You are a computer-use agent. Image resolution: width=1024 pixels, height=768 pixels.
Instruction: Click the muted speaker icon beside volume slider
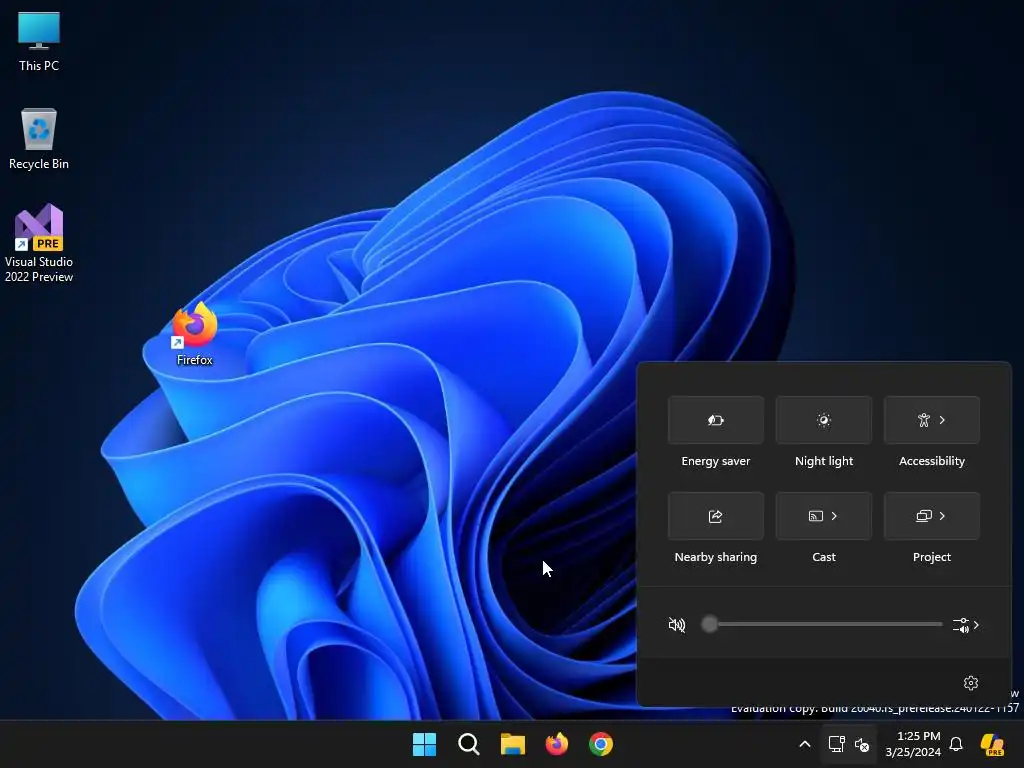pyautogui.click(x=677, y=625)
